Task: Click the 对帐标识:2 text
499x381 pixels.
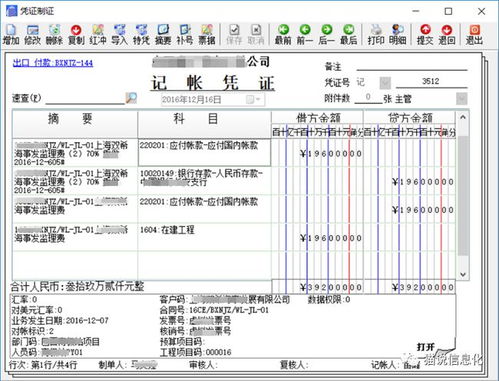Action: (33, 331)
